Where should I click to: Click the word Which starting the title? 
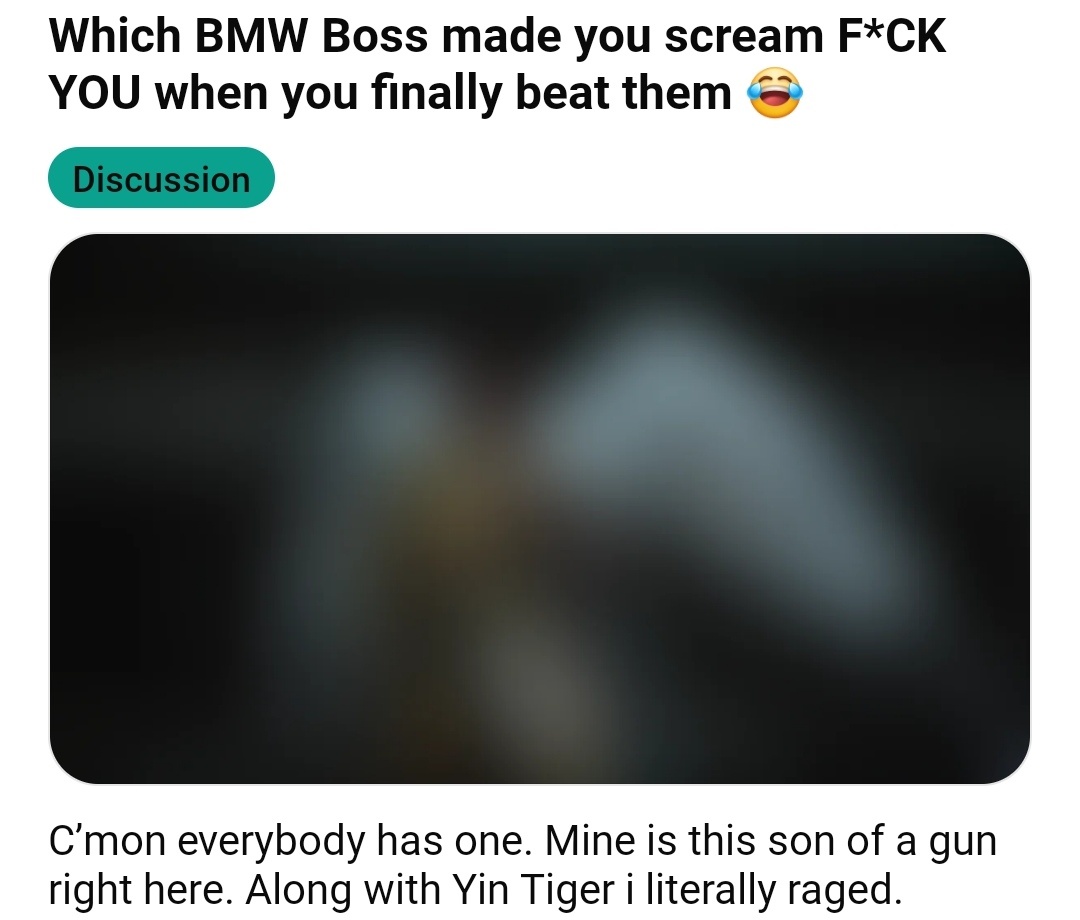115,36
